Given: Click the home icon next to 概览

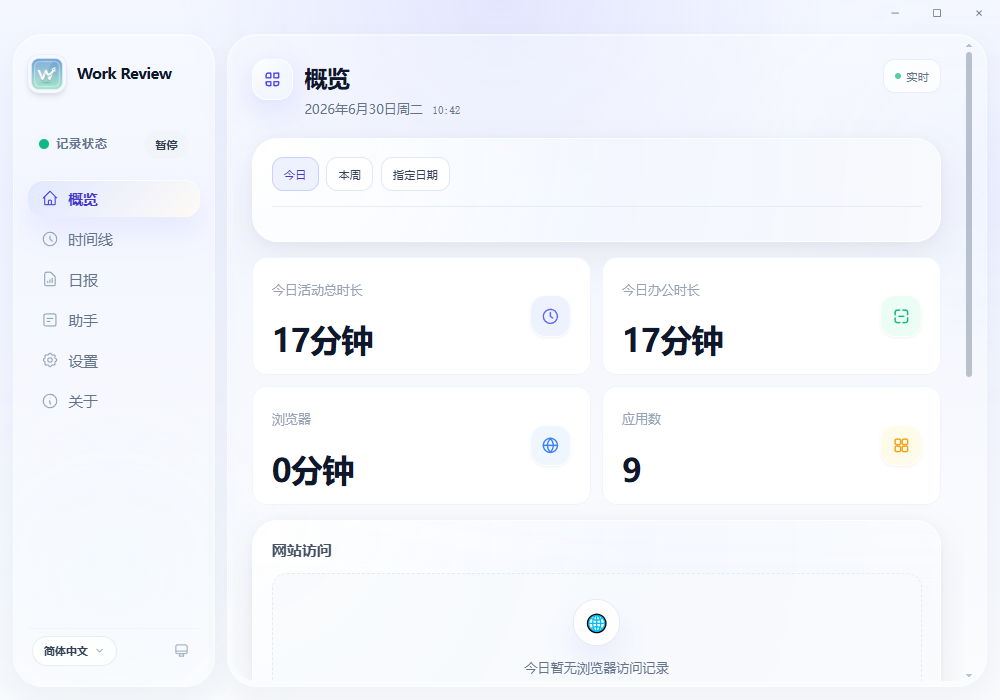Looking at the screenshot, I should click(50, 198).
